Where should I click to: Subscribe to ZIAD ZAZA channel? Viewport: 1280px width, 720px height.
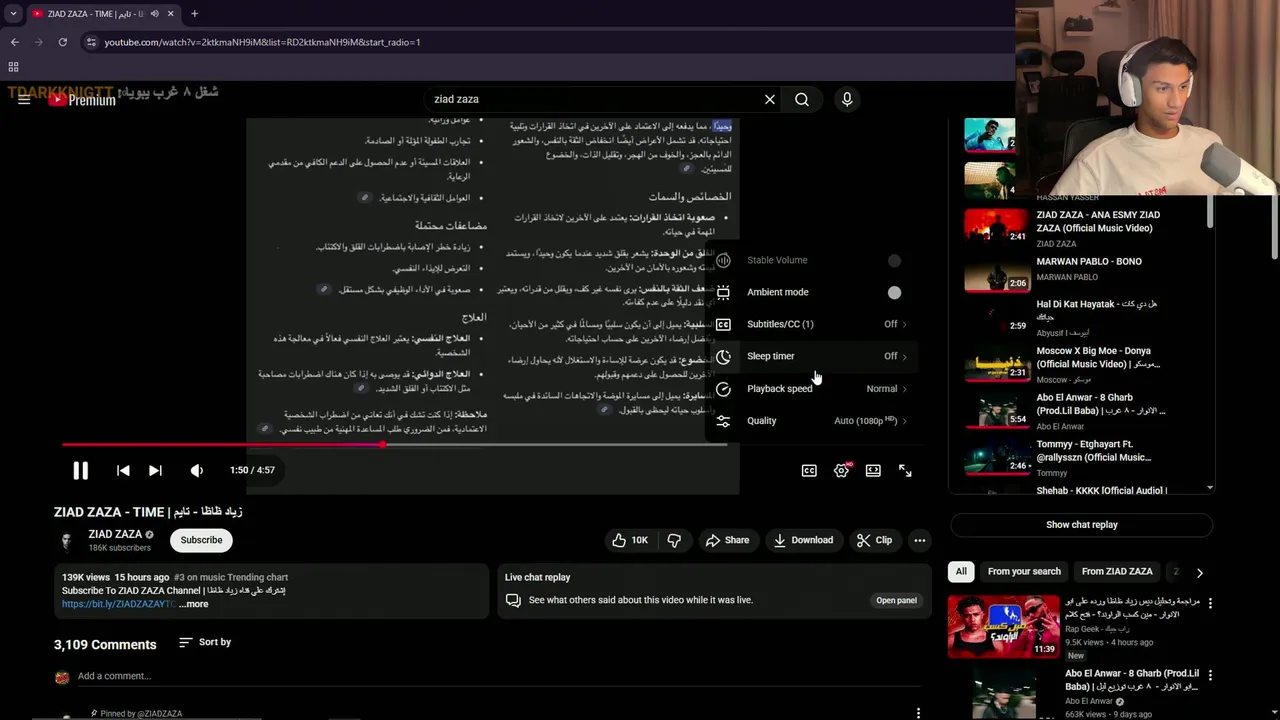click(201, 540)
